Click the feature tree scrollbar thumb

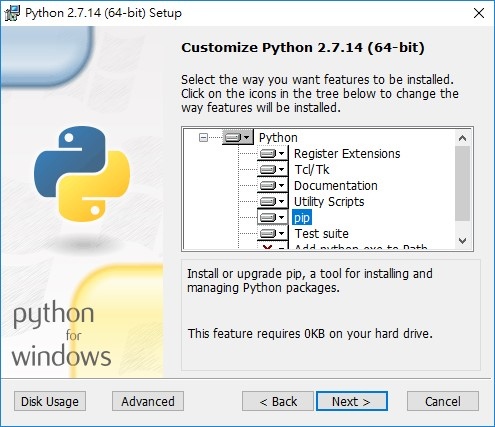[463, 183]
